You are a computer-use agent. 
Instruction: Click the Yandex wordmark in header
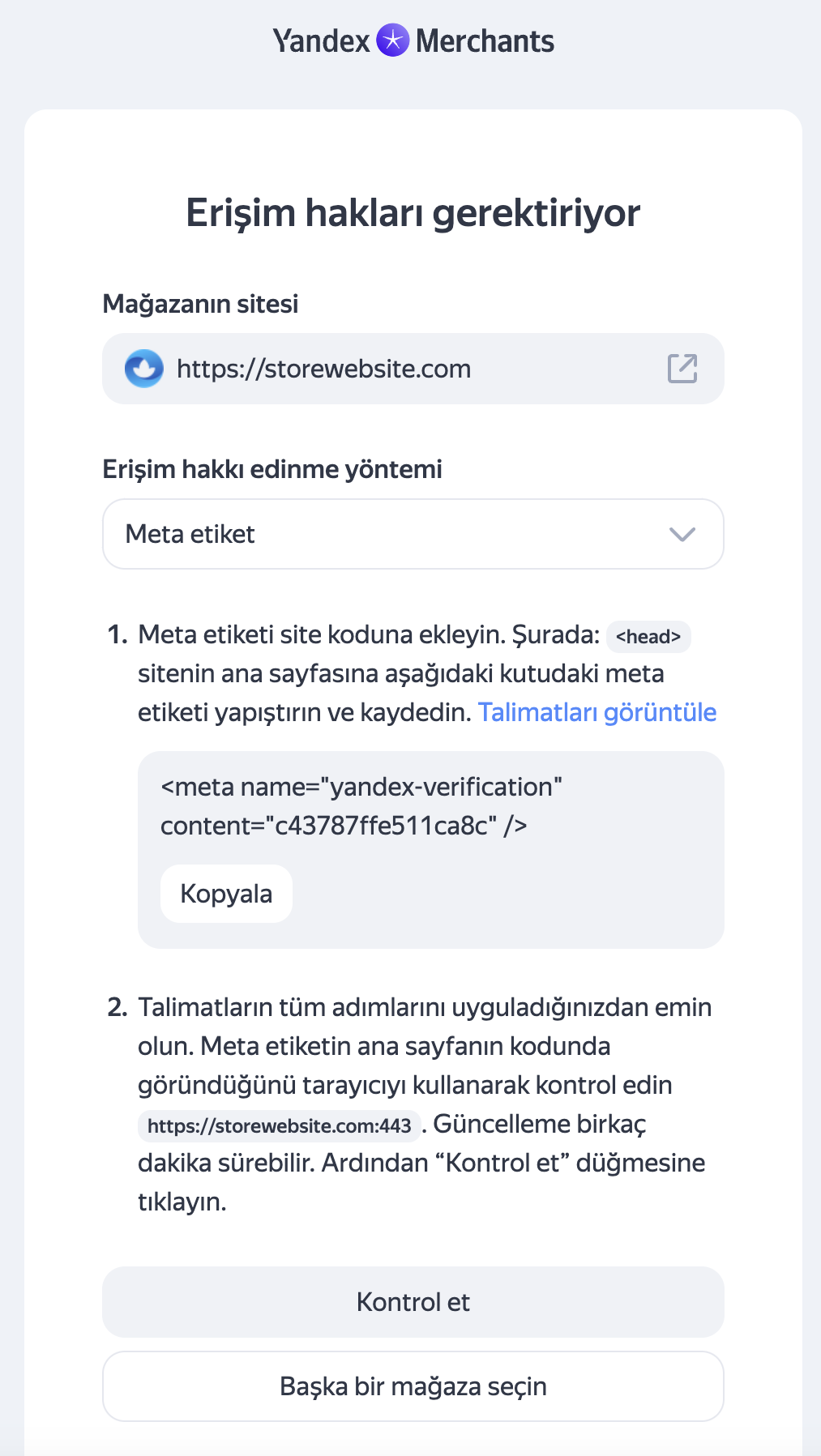point(321,41)
